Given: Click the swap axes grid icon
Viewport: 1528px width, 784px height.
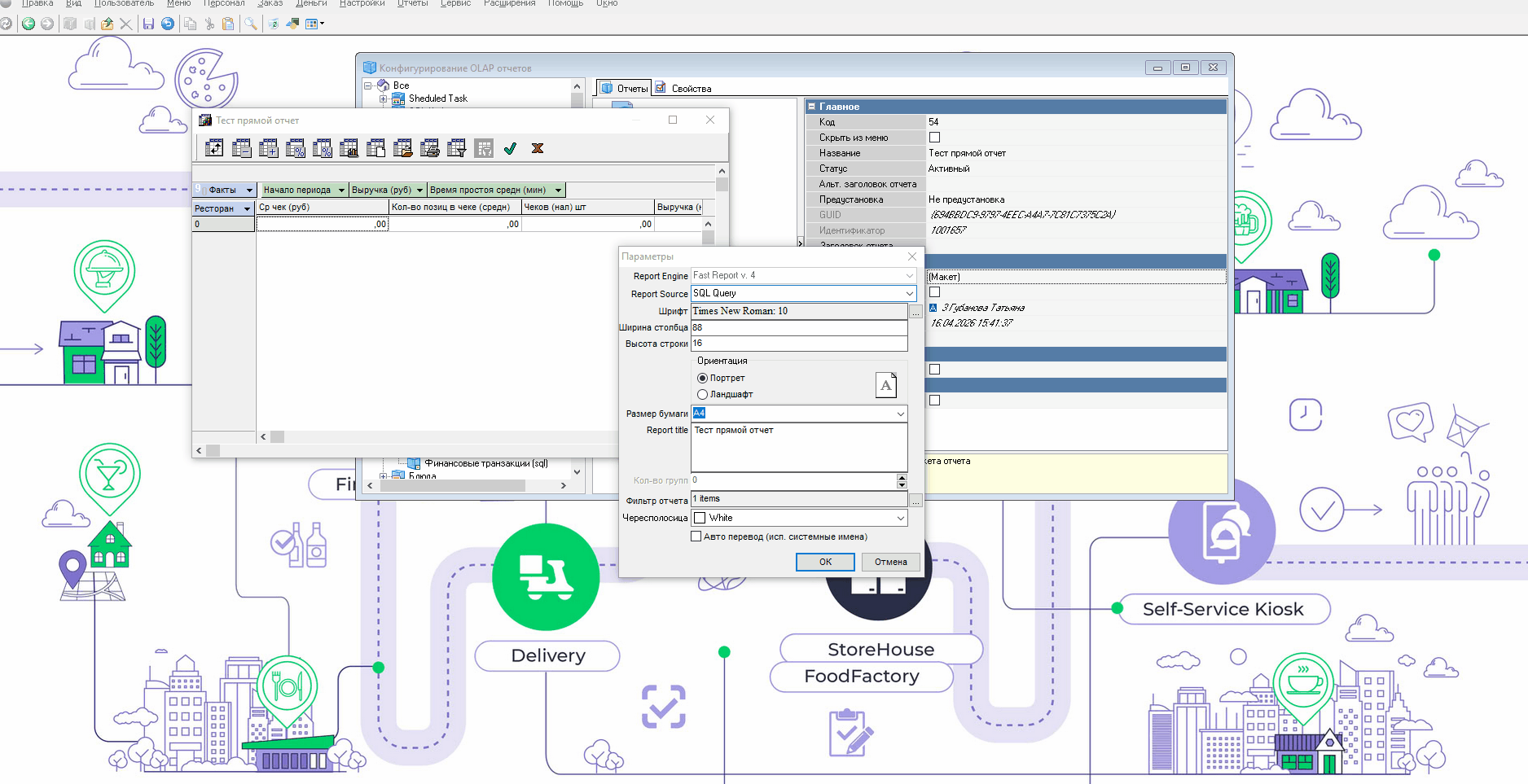Looking at the screenshot, I should click(214, 148).
